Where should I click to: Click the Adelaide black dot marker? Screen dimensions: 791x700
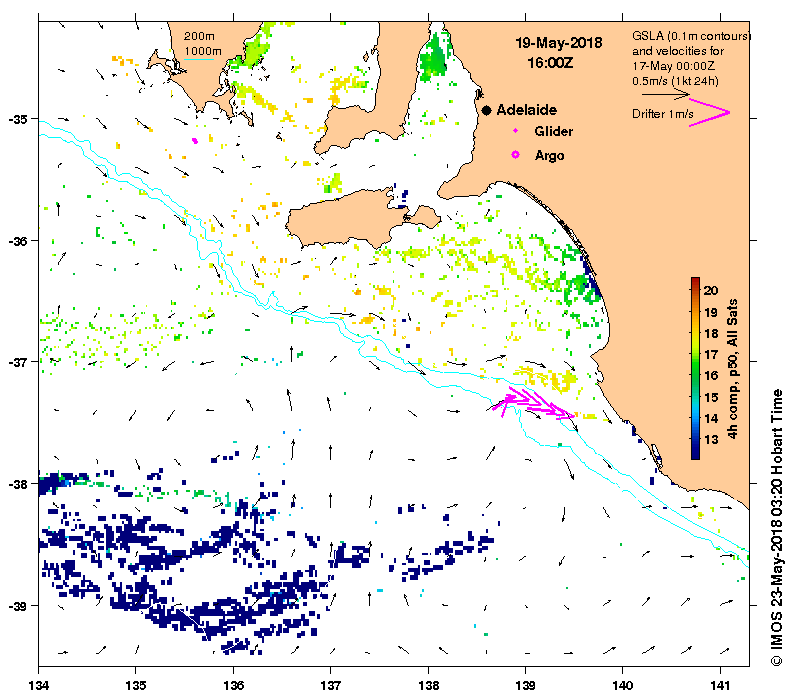(x=486, y=110)
